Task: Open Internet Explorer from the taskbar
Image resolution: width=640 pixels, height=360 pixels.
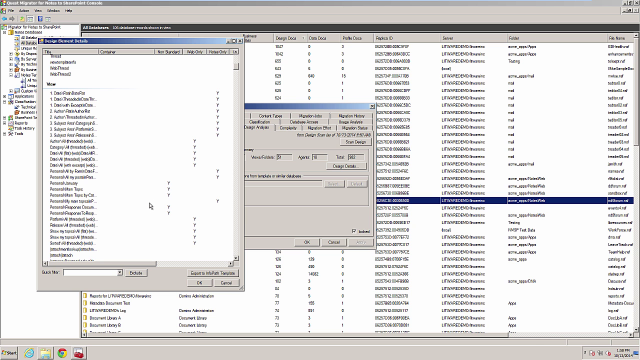Action: (29, 353)
